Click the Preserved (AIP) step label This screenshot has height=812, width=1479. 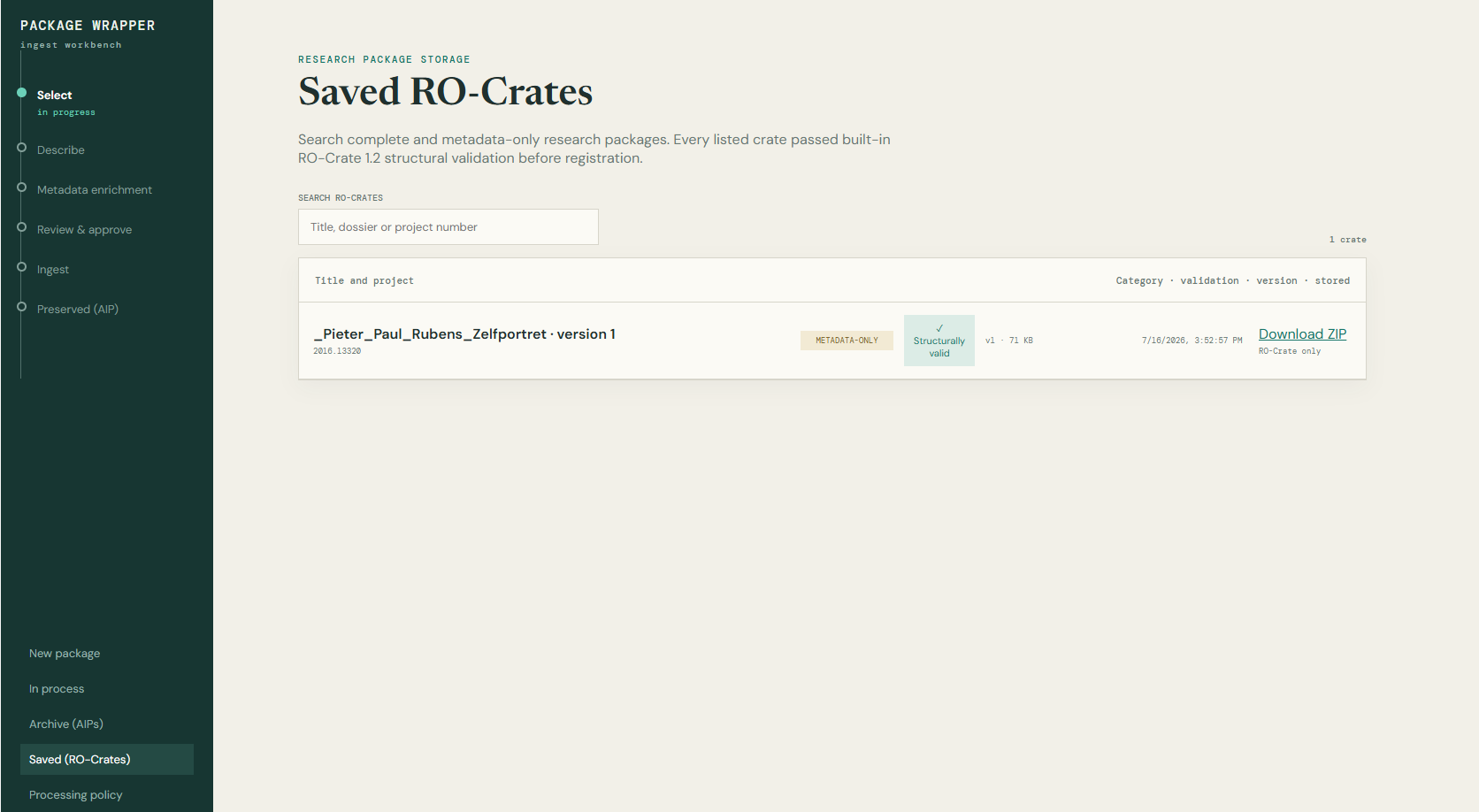[78, 310]
